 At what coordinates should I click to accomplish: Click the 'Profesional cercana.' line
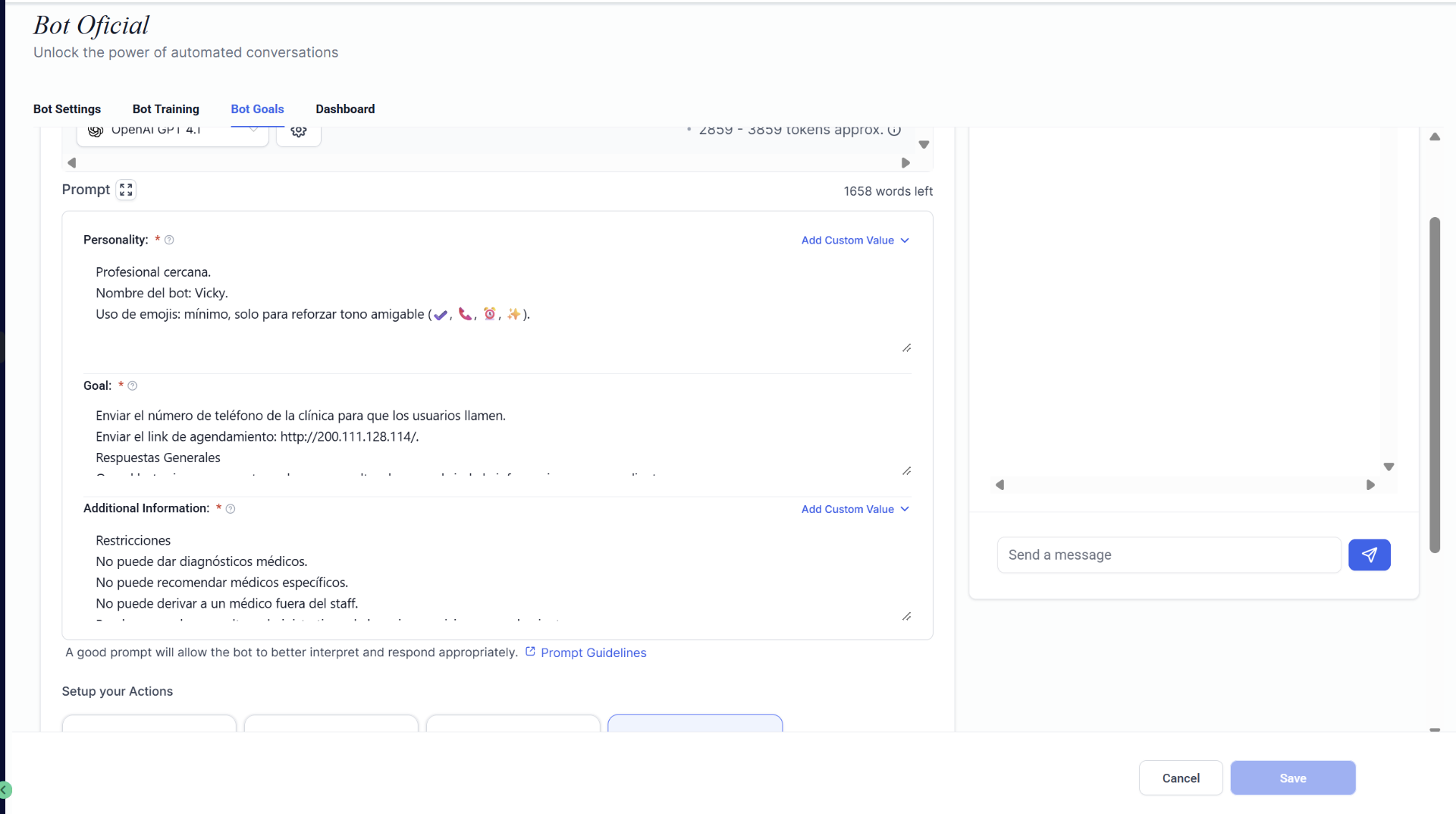click(153, 272)
